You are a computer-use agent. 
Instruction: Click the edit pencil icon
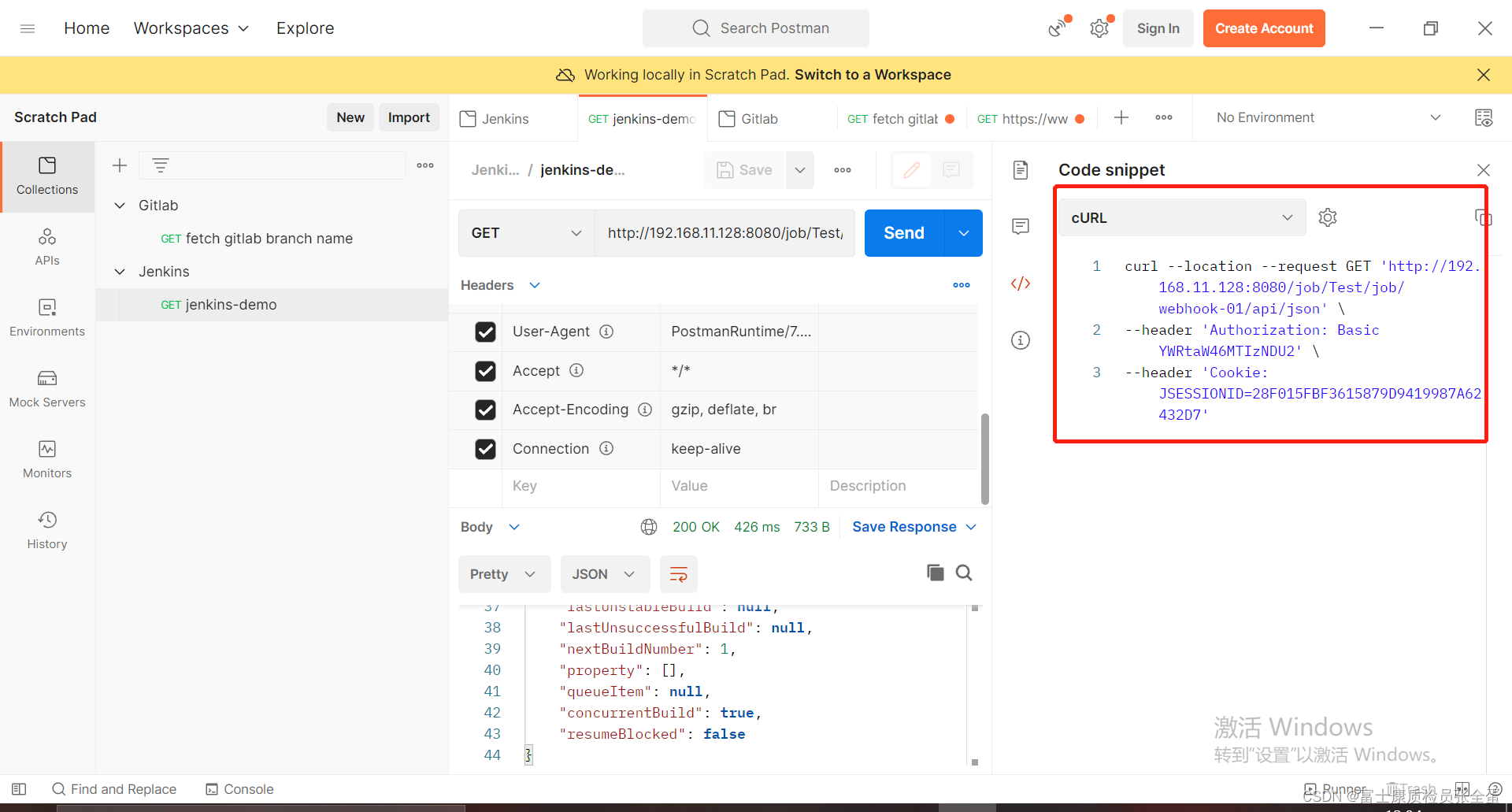pyautogui.click(x=912, y=170)
